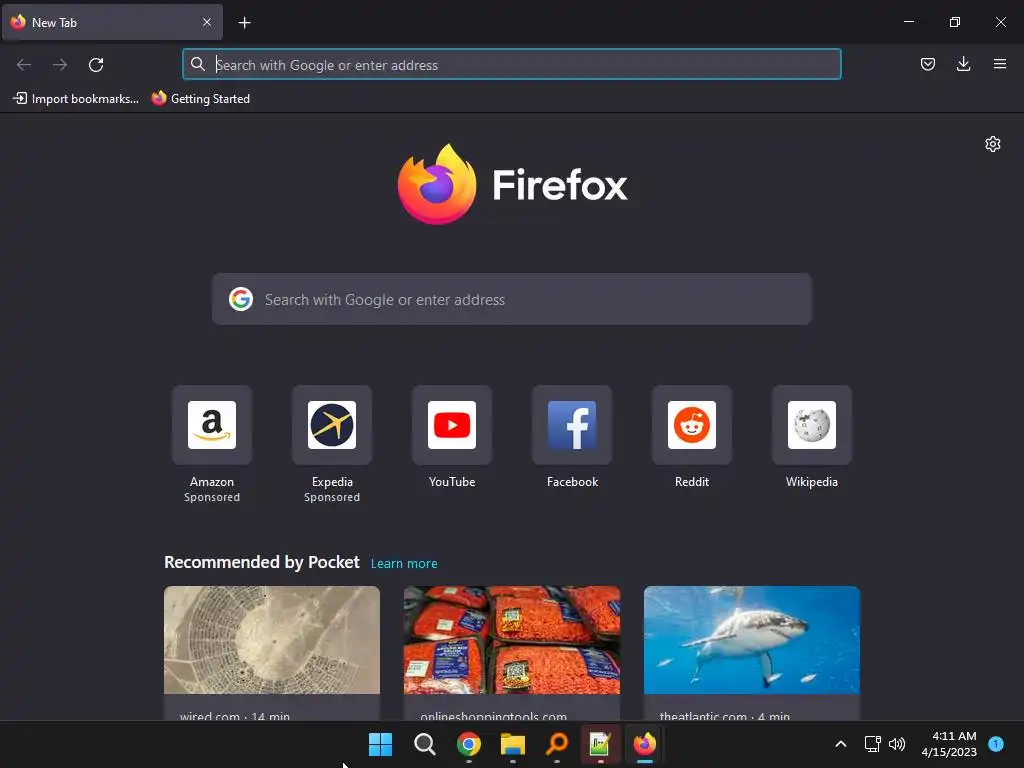Open the Expedia sponsored shortcut
Screen dimensions: 1024x768
(332, 424)
